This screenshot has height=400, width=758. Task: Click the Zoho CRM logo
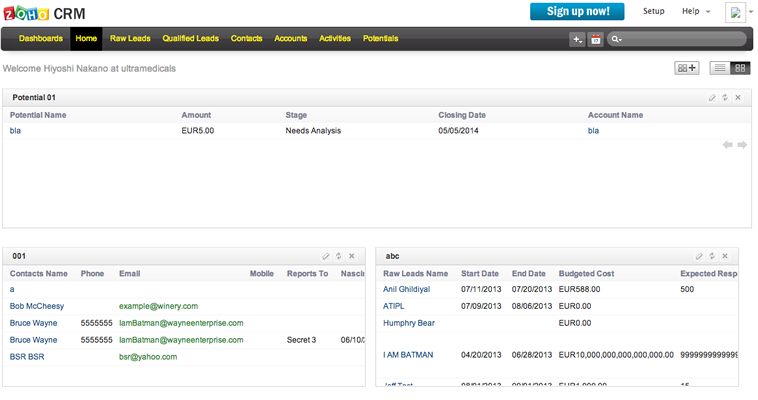[x=43, y=12]
